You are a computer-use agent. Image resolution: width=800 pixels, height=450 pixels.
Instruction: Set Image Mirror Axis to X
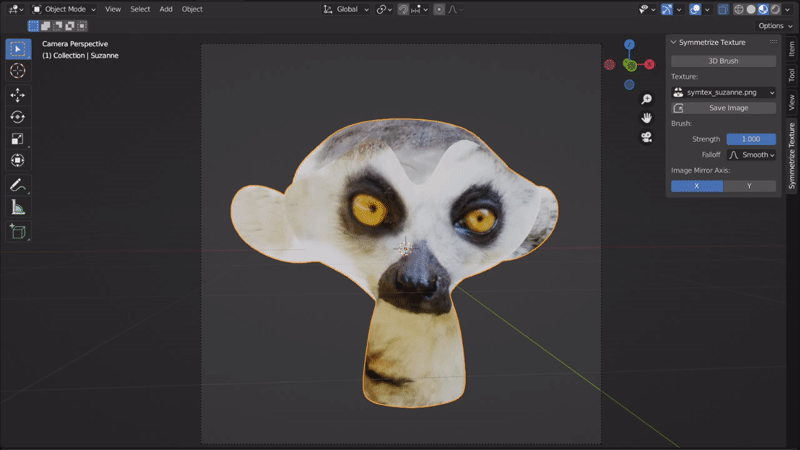[697, 186]
